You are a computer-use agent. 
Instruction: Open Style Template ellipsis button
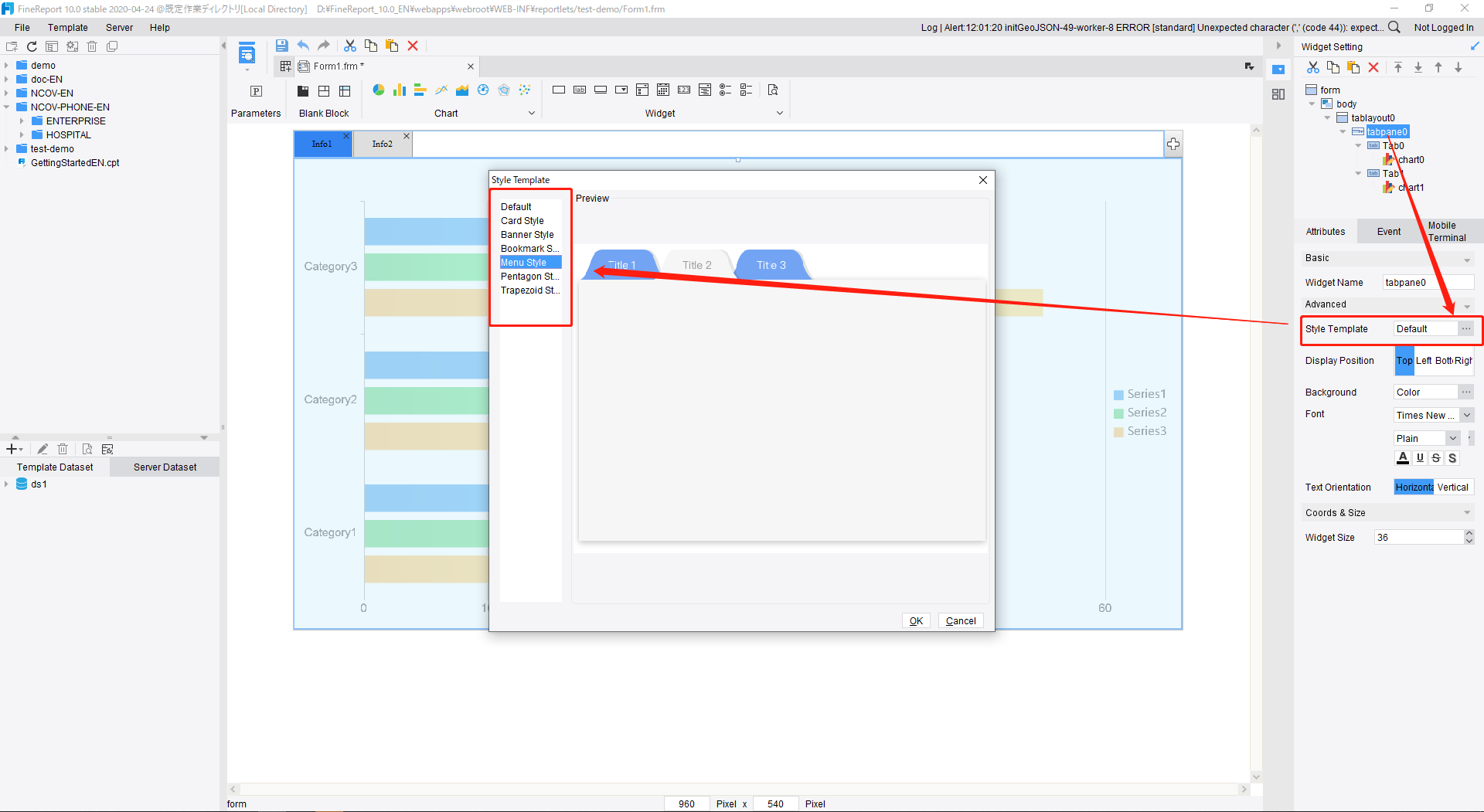(1466, 329)
